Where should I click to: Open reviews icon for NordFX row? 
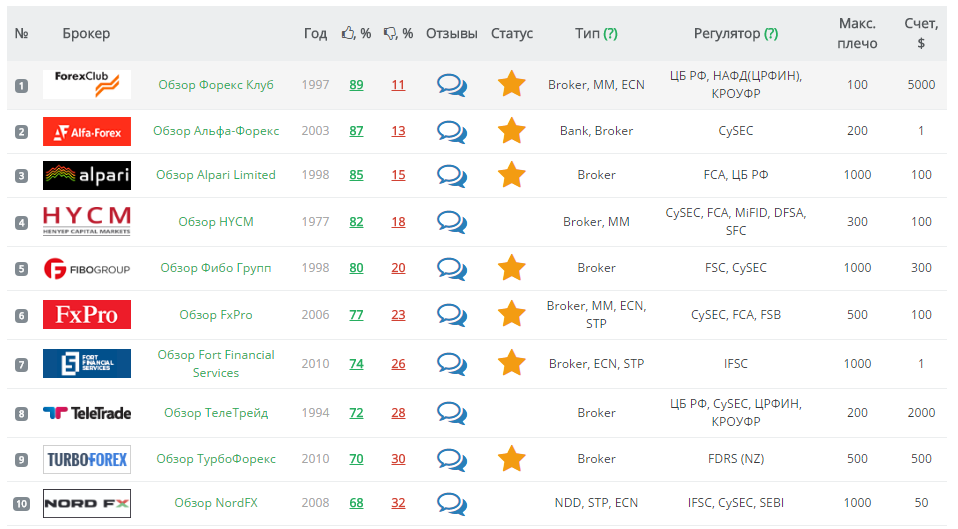tap(452, 503)
